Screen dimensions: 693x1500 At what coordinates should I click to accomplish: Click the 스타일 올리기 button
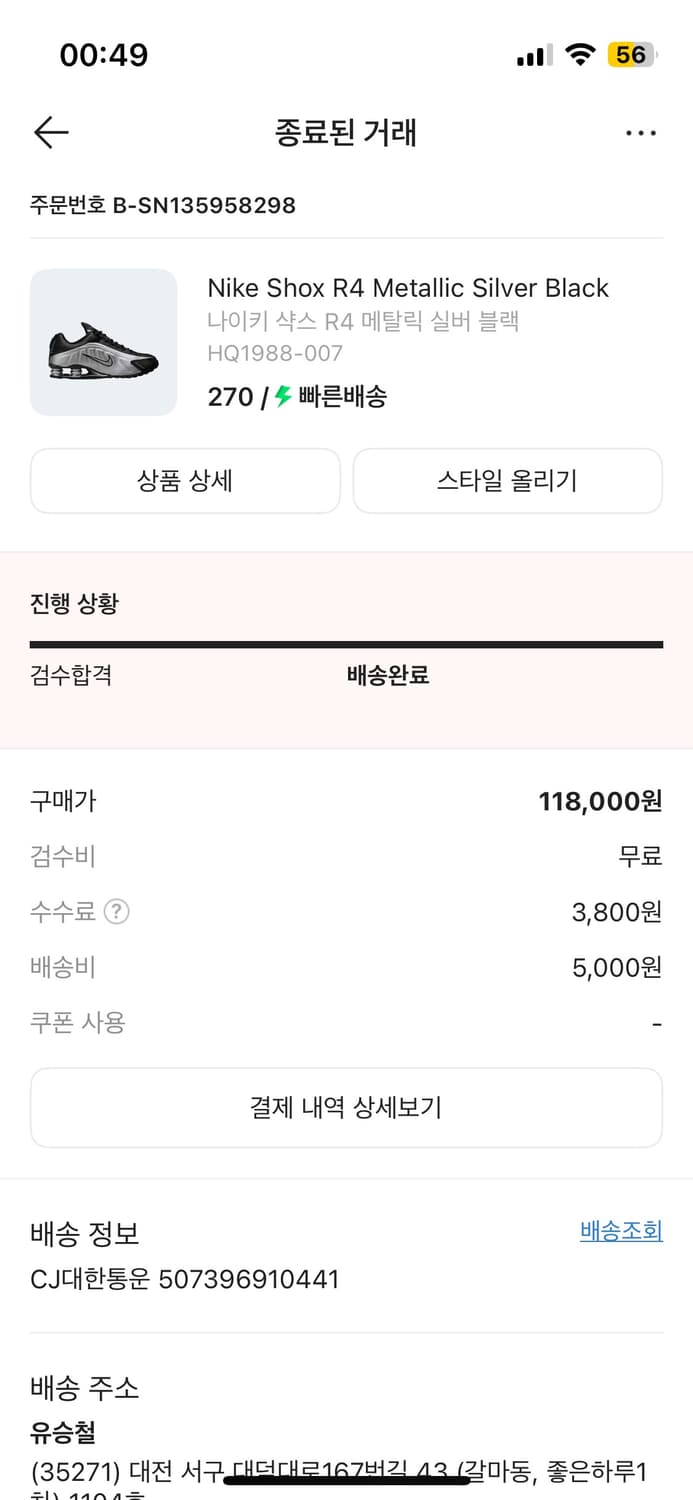[x=507, y=481]
